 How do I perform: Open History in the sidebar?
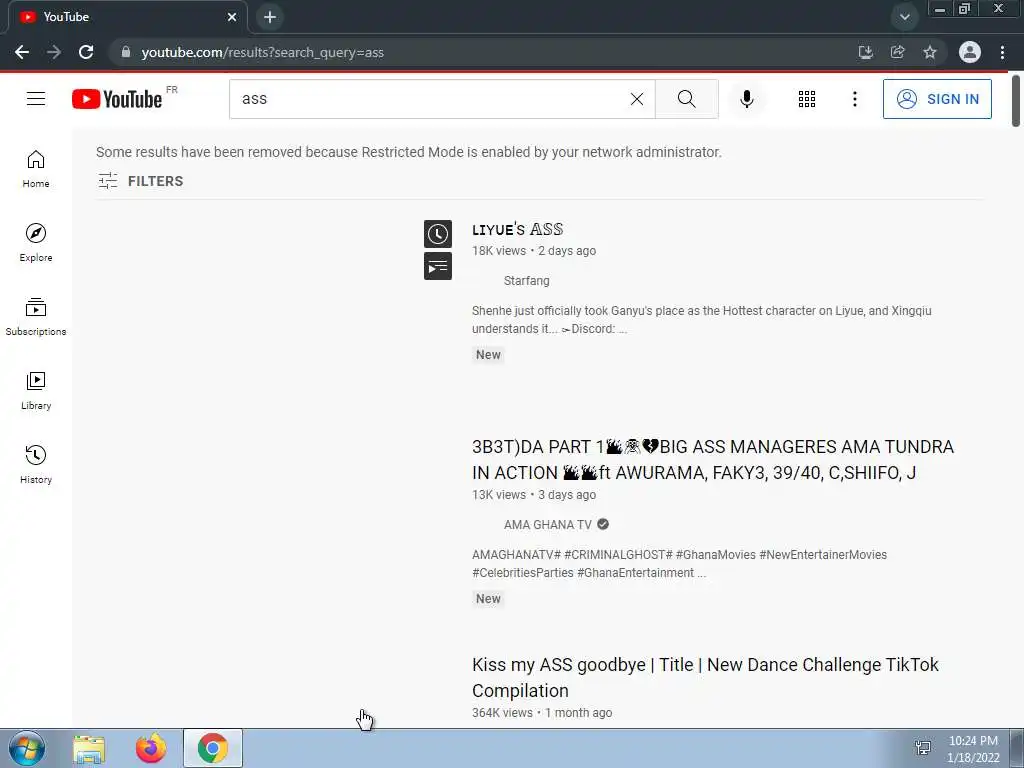(x=36, y=464)
